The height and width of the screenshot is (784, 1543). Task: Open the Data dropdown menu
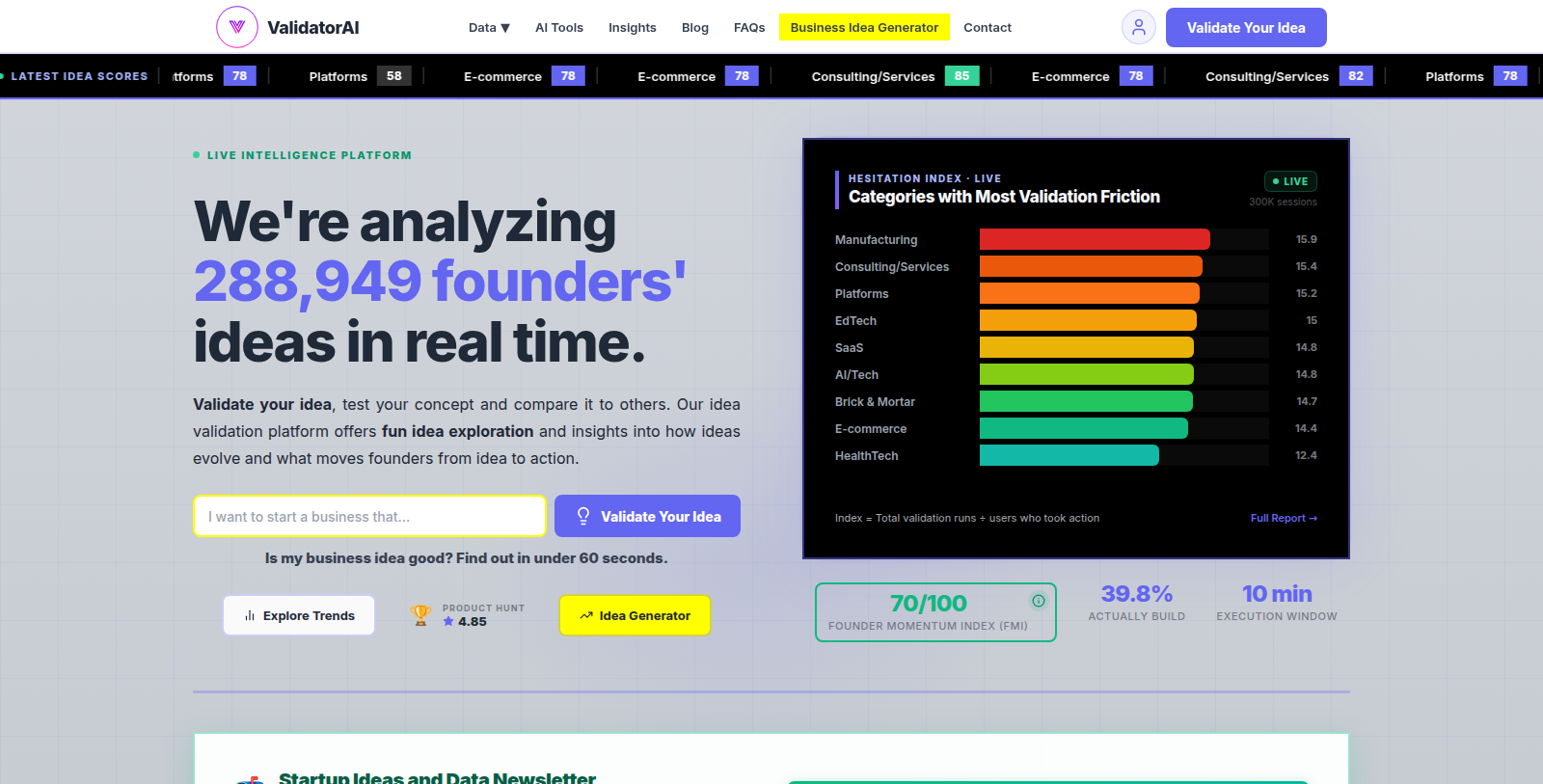pos(489,28)
